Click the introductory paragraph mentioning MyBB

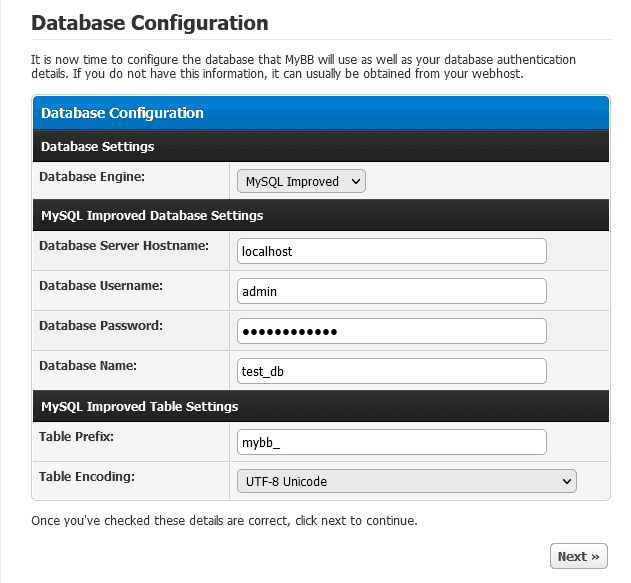pos(303,67)
